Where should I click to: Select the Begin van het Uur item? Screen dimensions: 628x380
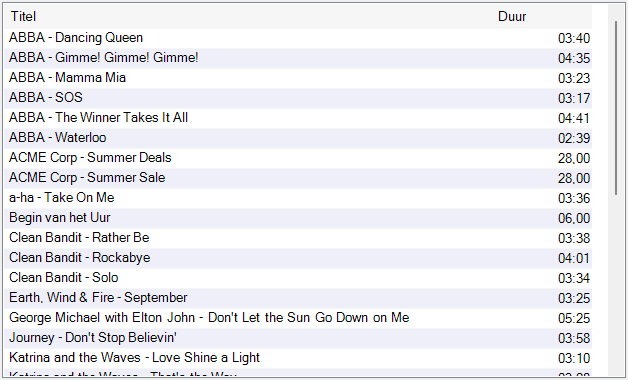(x=298, y=219)
